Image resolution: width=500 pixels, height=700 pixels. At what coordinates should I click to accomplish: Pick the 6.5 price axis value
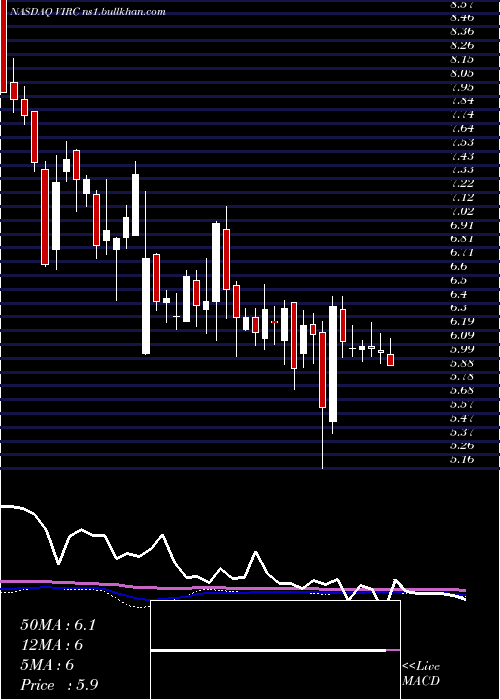pos(459,280)
